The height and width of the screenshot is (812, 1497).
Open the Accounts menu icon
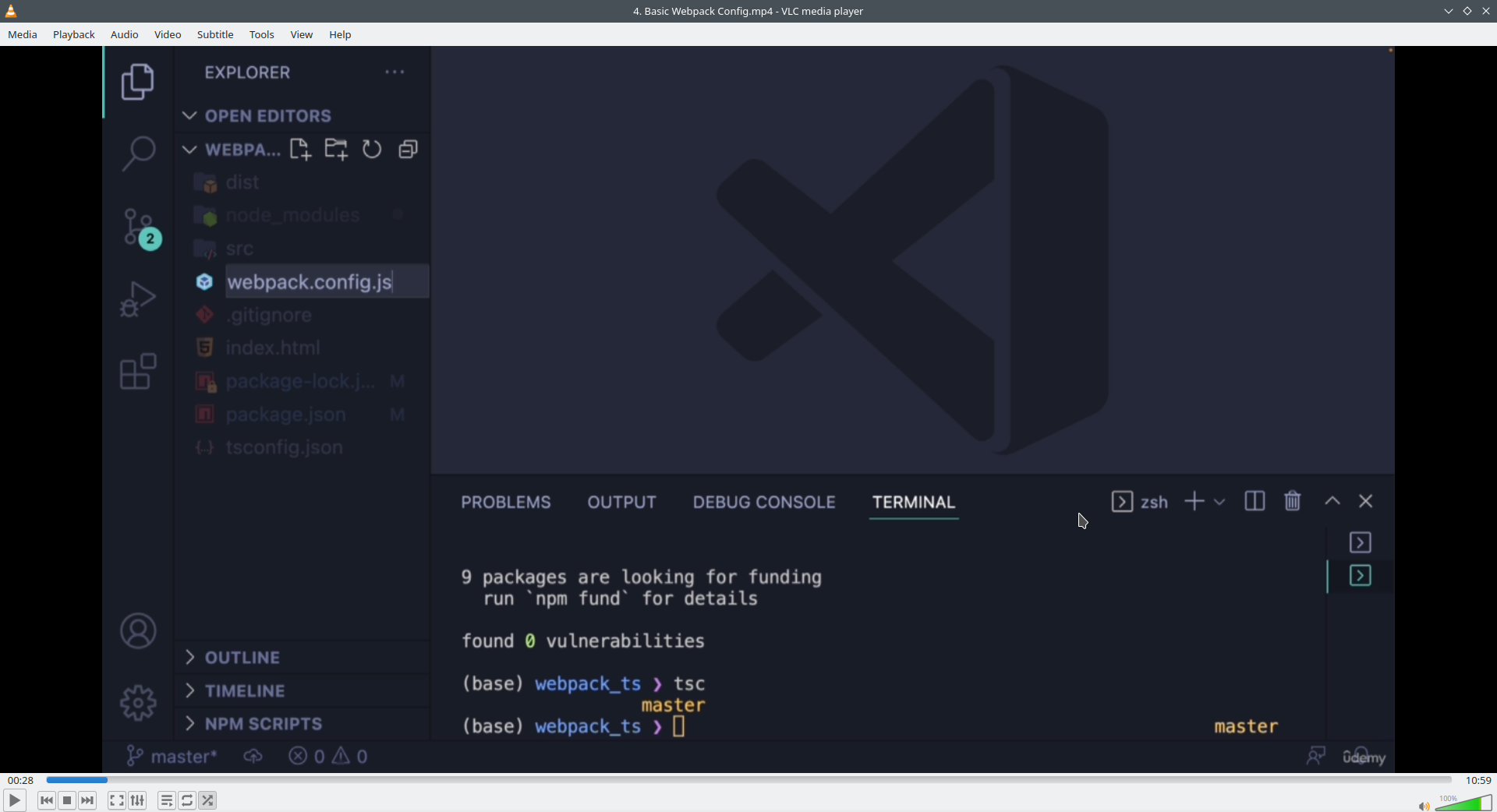pos(138,631)
